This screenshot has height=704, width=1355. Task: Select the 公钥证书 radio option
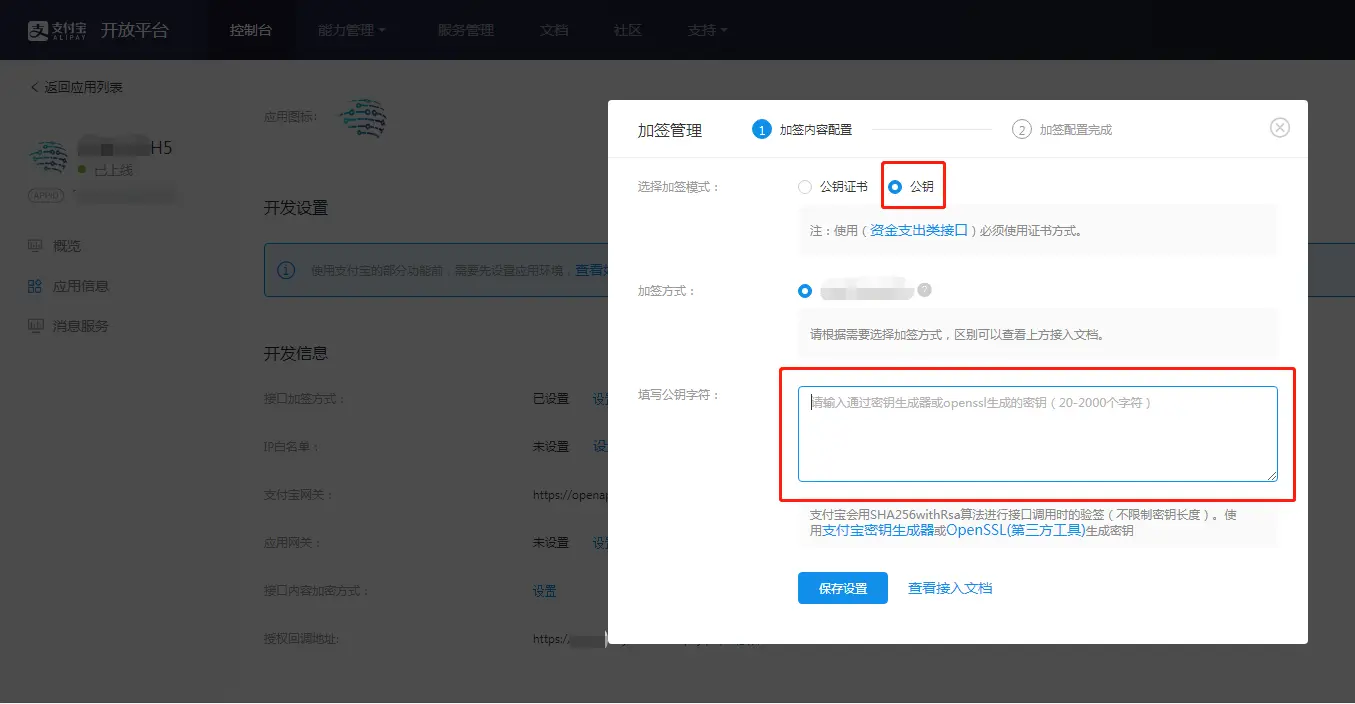[x=805, y=187]
